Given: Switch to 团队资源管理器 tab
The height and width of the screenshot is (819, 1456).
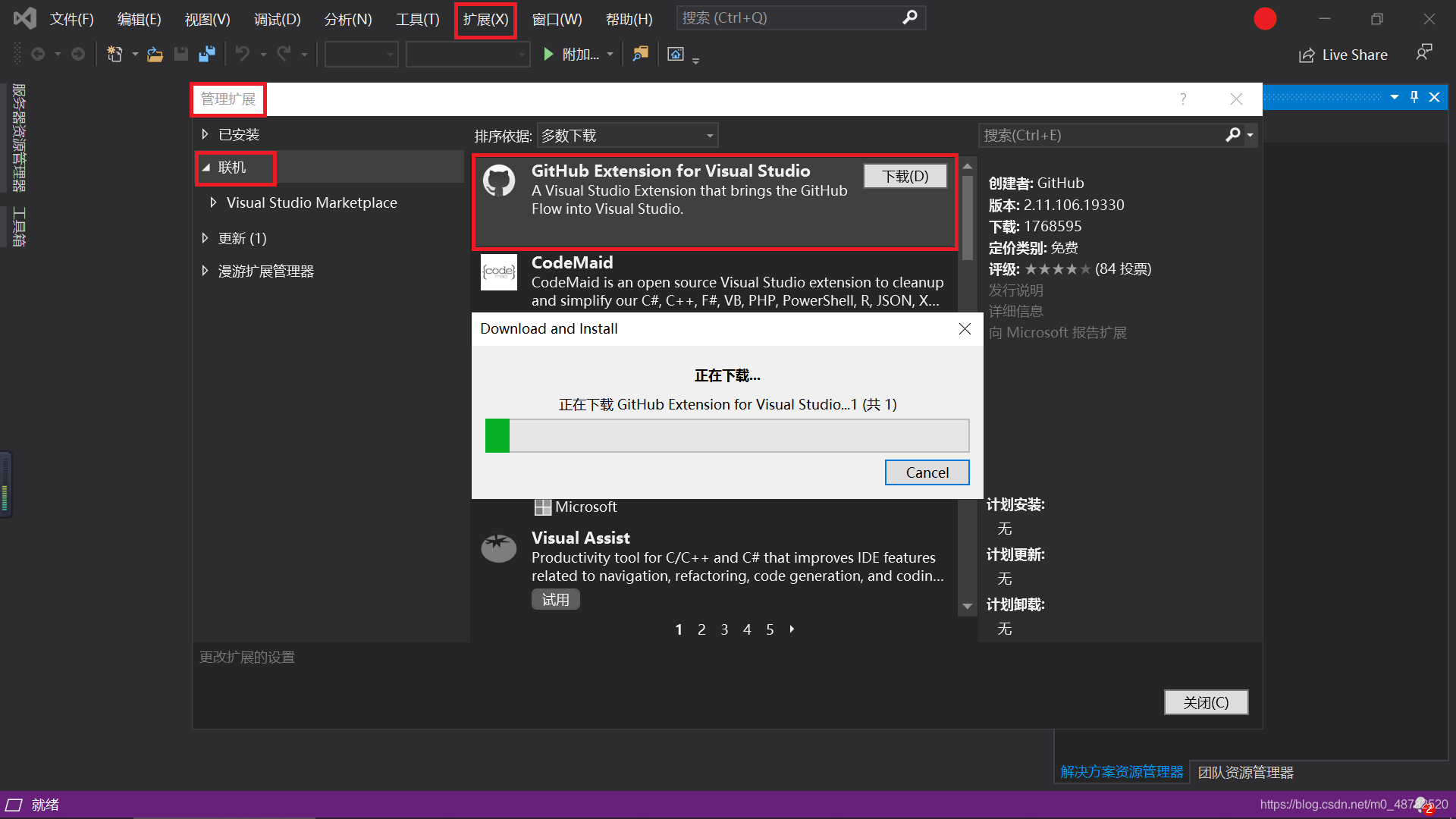Looking at the screenshot, I should [x=1246, y=772].
